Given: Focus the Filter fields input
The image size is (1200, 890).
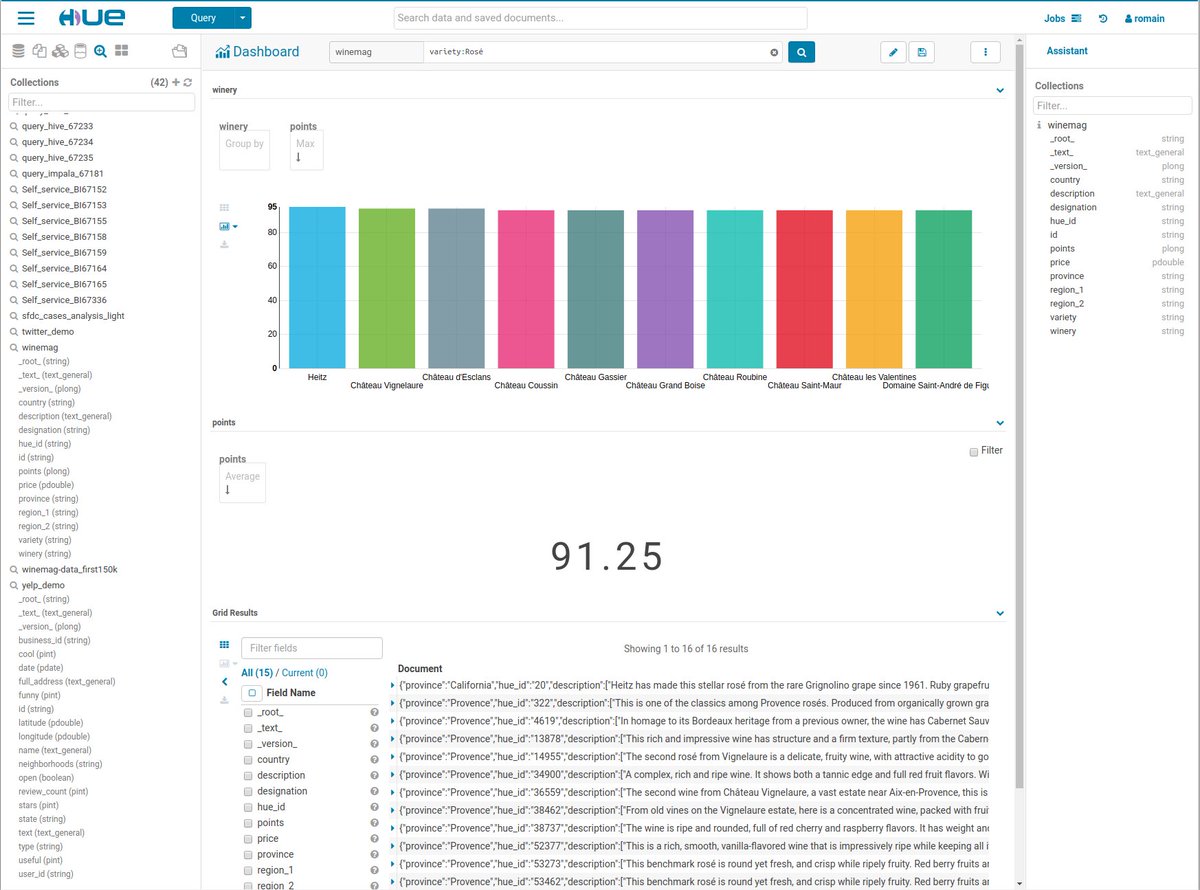Looking at the screenshot, I should (x=312, y=648).
